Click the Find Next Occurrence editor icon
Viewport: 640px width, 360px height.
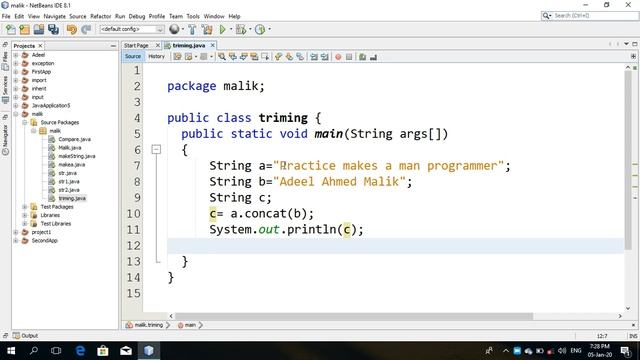coord(244,57)
